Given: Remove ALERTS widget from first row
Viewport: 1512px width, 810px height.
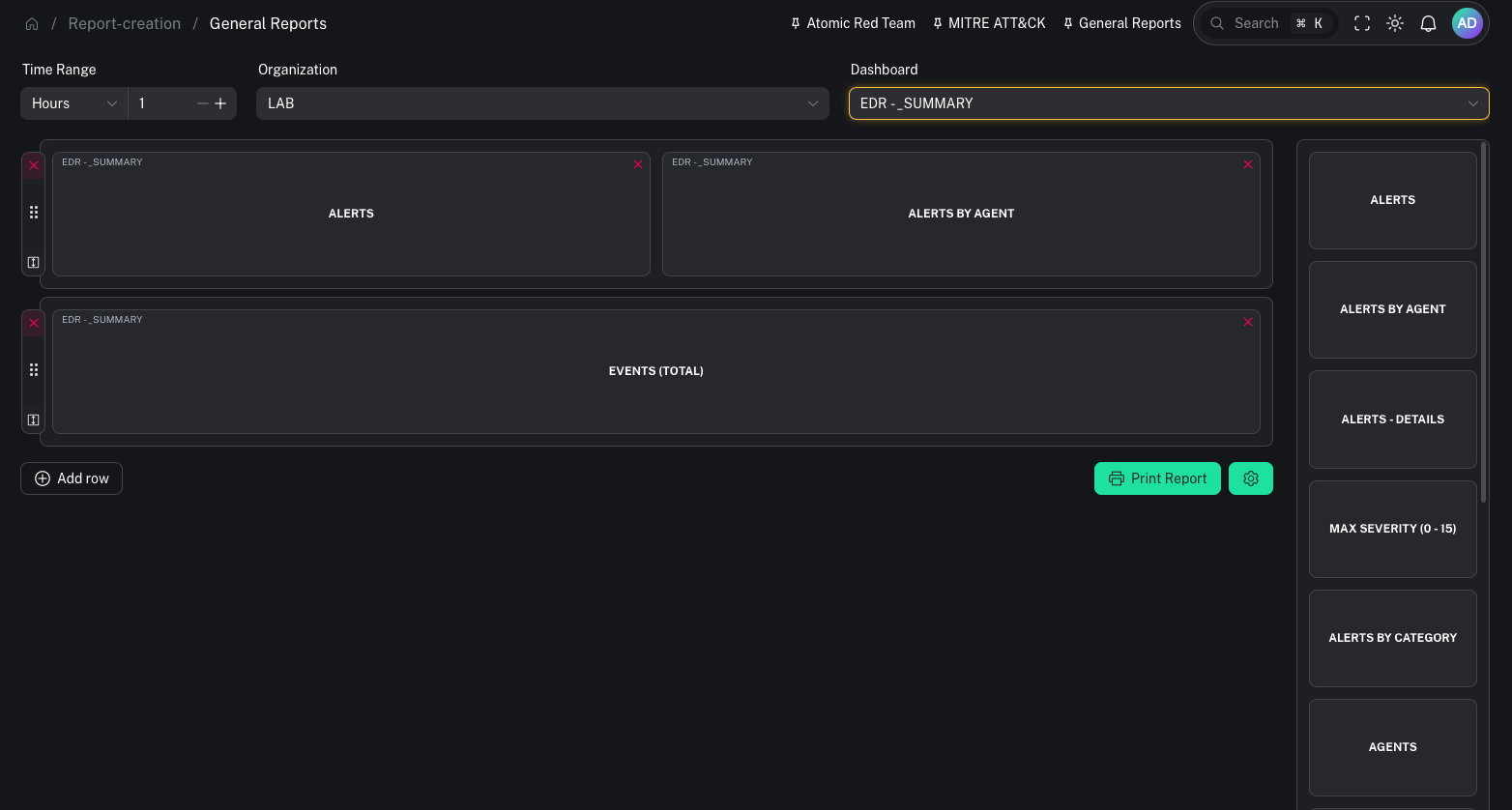Looking at the screenshot, I should pos(638,164).
